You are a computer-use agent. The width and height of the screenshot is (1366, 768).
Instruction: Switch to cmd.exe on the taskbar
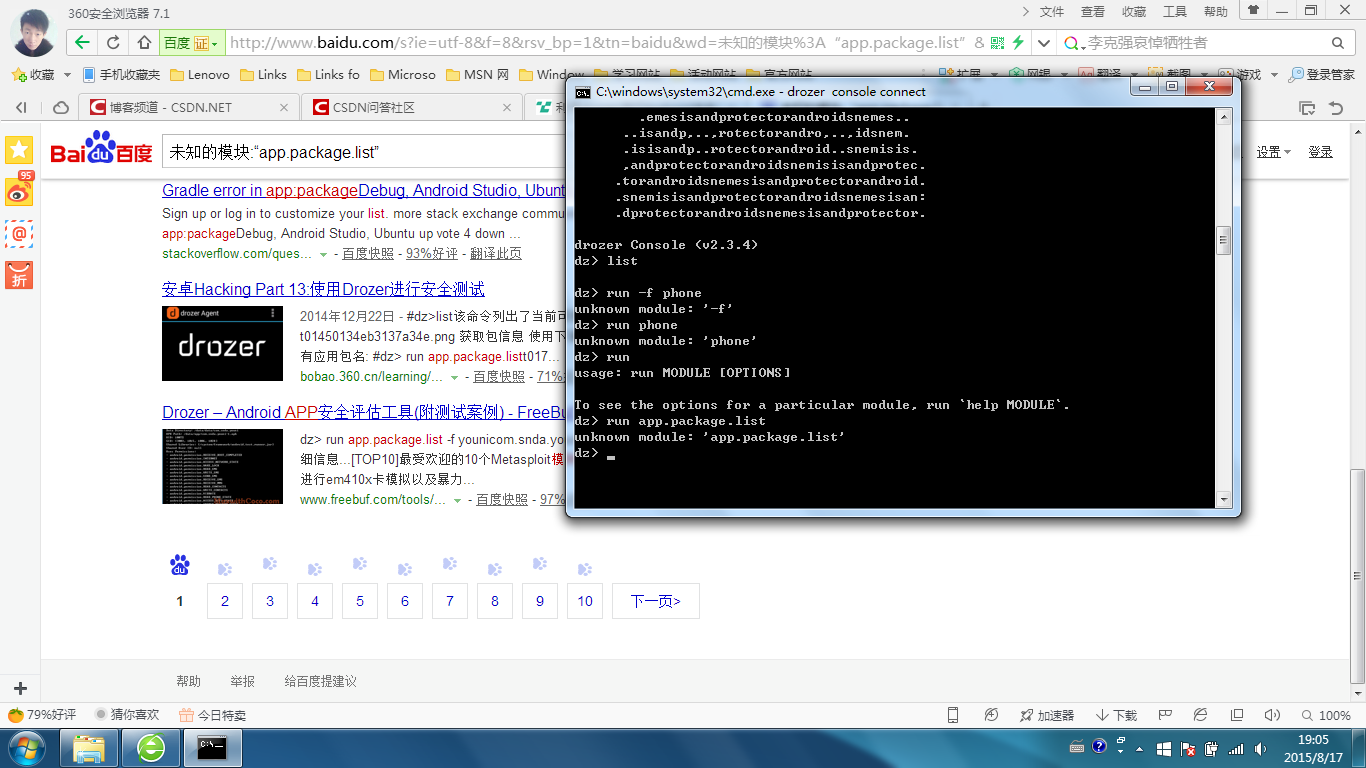(x=214, y=748)
